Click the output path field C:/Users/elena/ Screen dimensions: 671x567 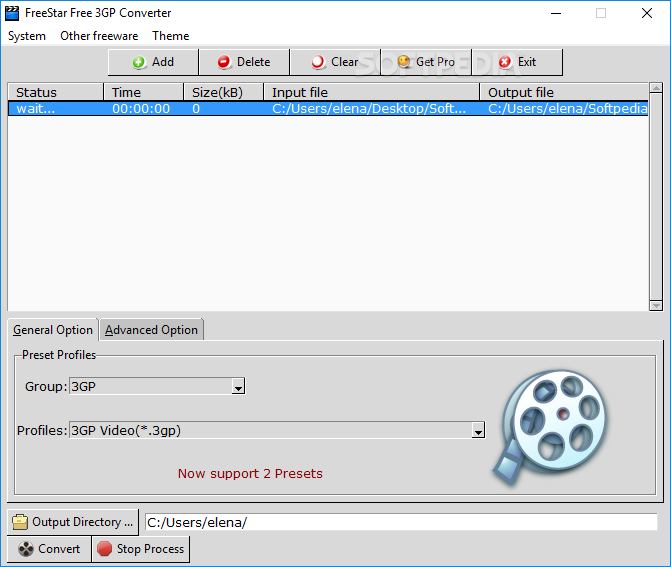(x=401, y=522)
